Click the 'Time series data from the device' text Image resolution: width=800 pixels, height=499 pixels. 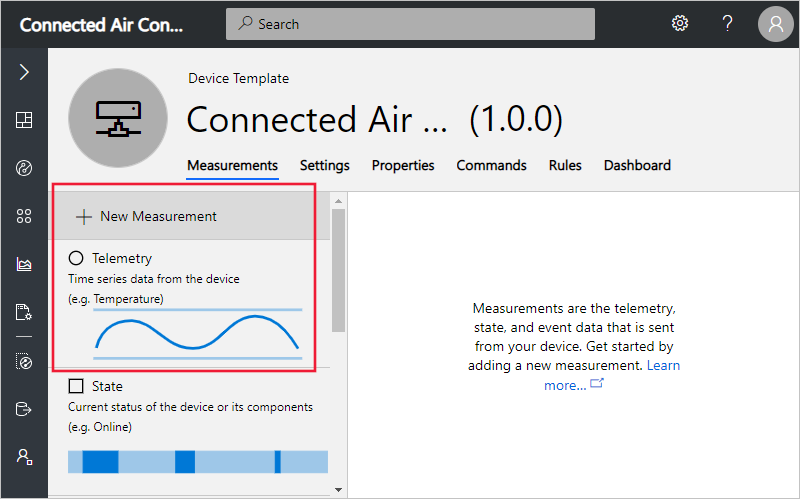pos(154,279)
